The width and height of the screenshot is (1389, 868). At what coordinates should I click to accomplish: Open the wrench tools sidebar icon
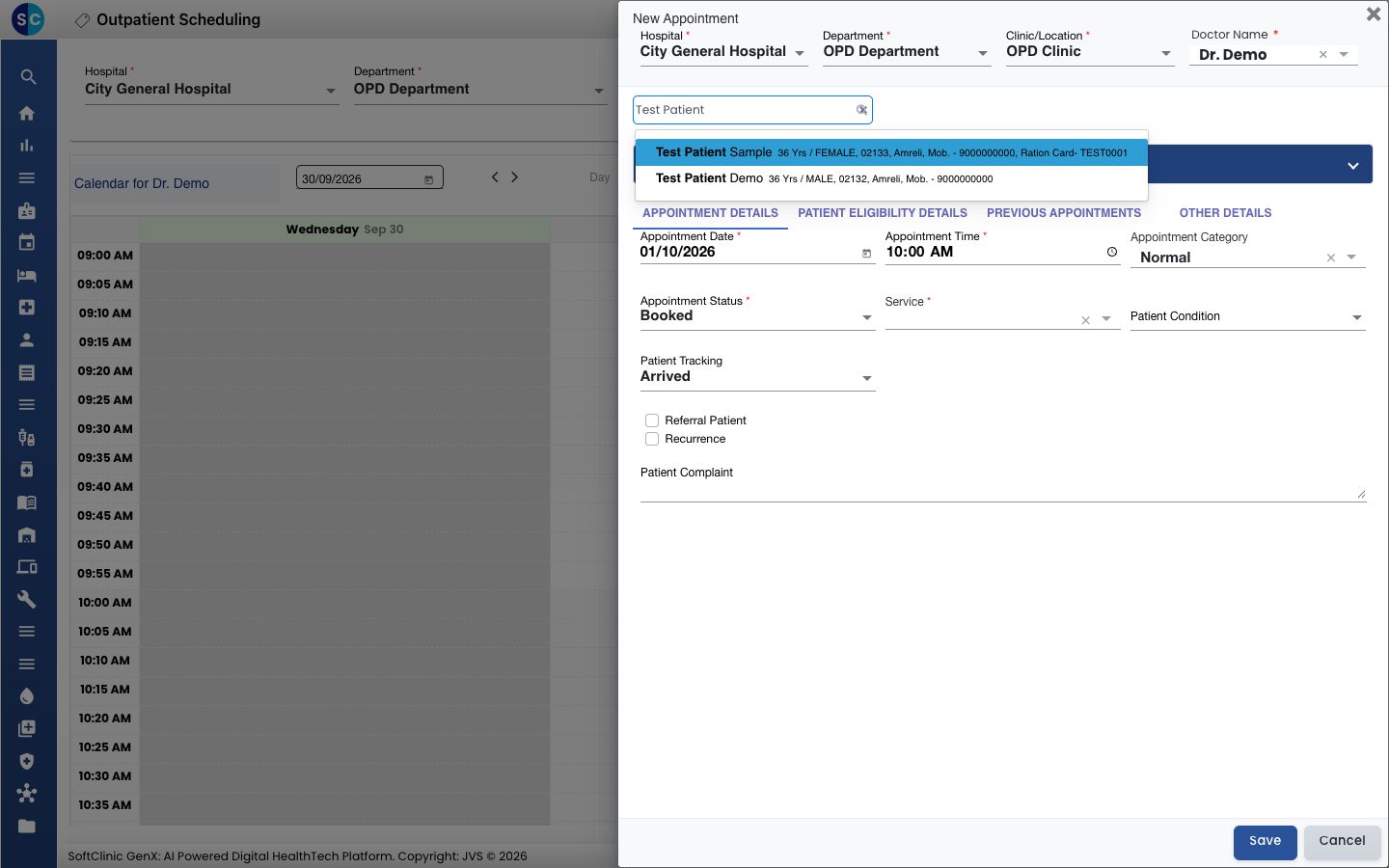tap(27, 599)
